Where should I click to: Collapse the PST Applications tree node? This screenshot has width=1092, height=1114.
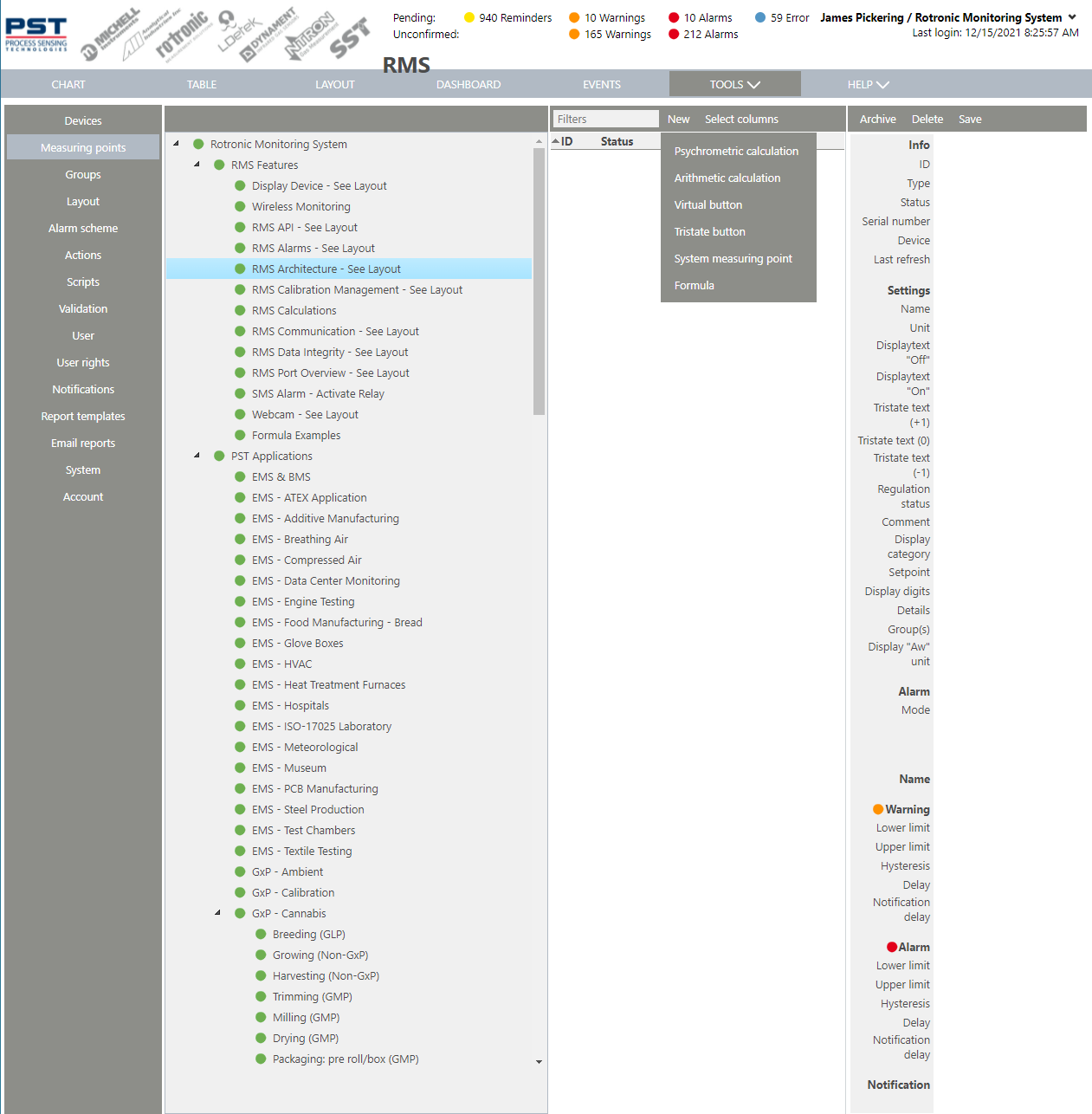coord(197,456)
